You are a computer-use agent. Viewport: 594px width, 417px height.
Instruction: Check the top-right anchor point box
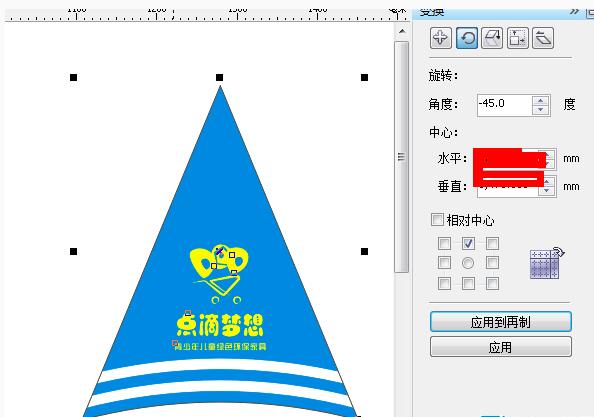(x=492, y=243)
